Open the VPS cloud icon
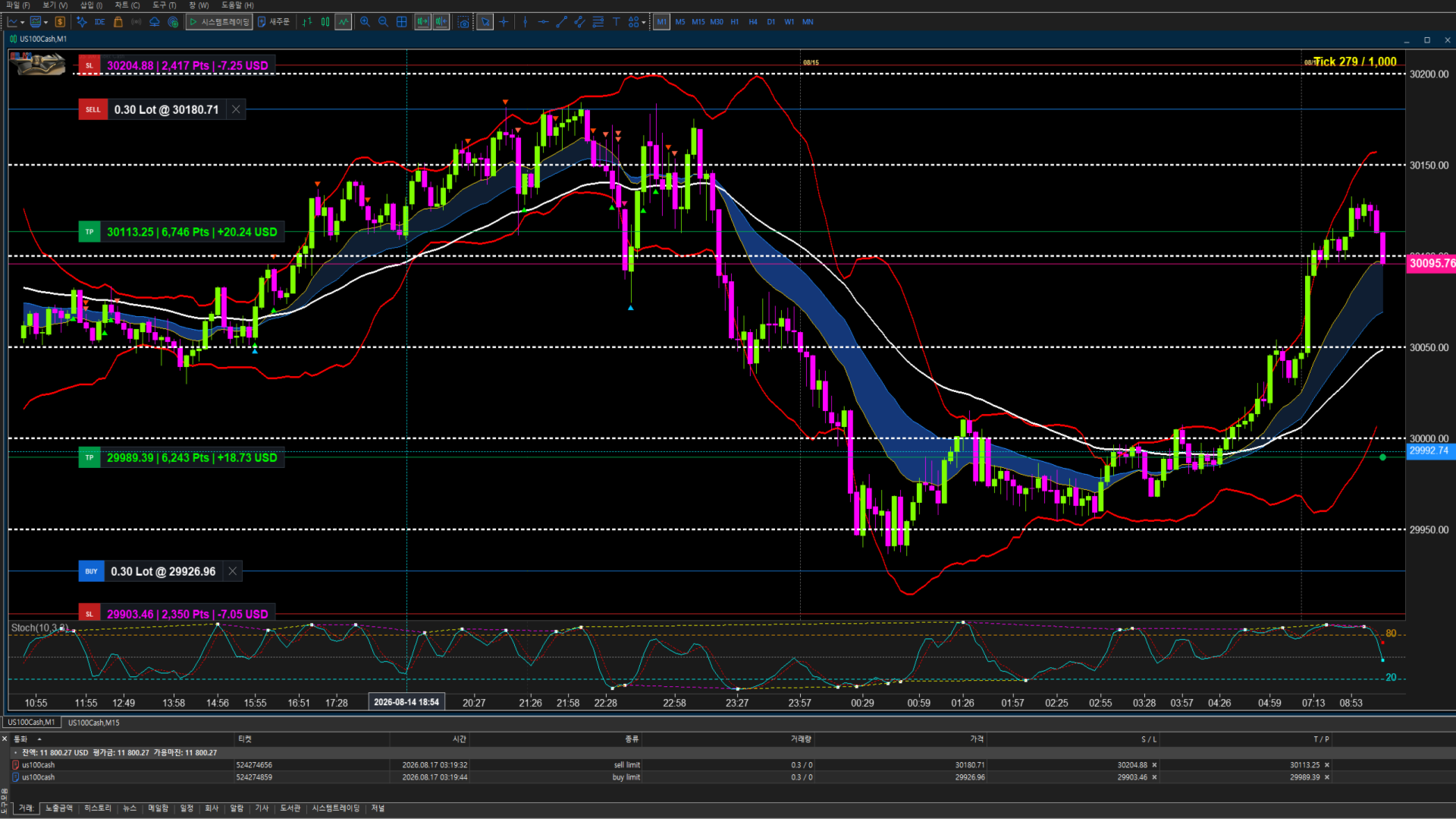 (x=155, y=22)
